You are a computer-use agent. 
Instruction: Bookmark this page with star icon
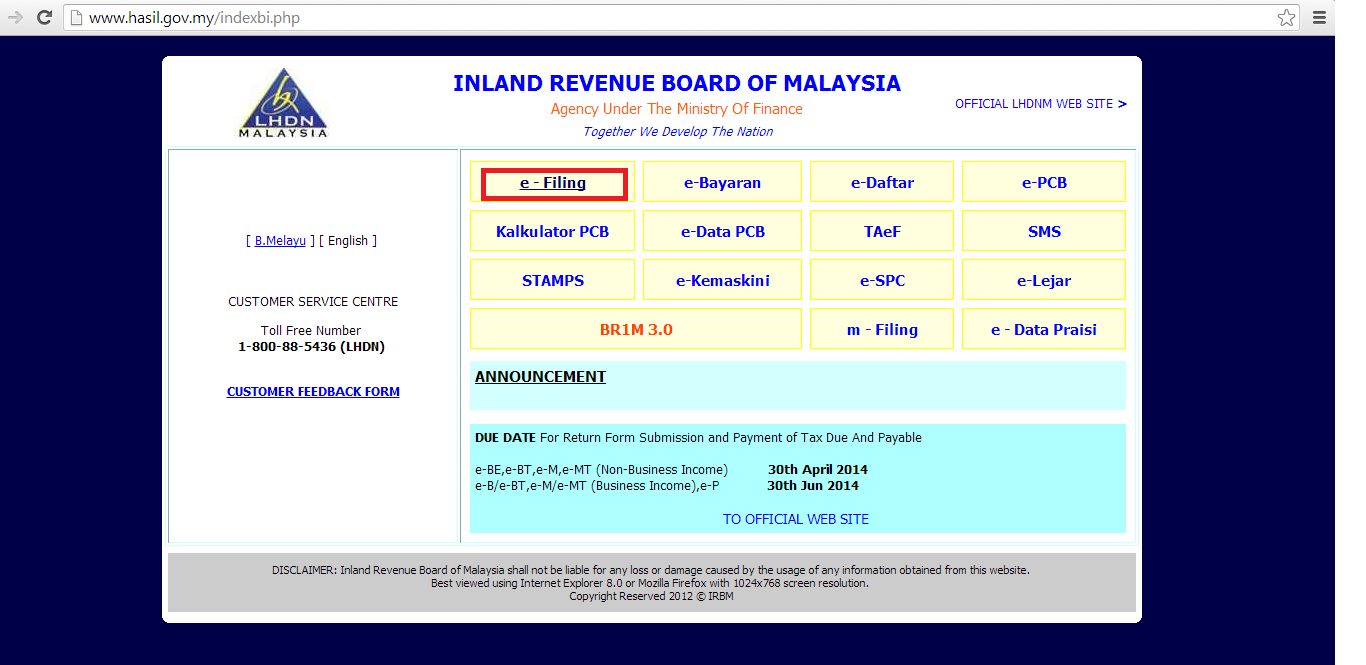point(1286,17)
